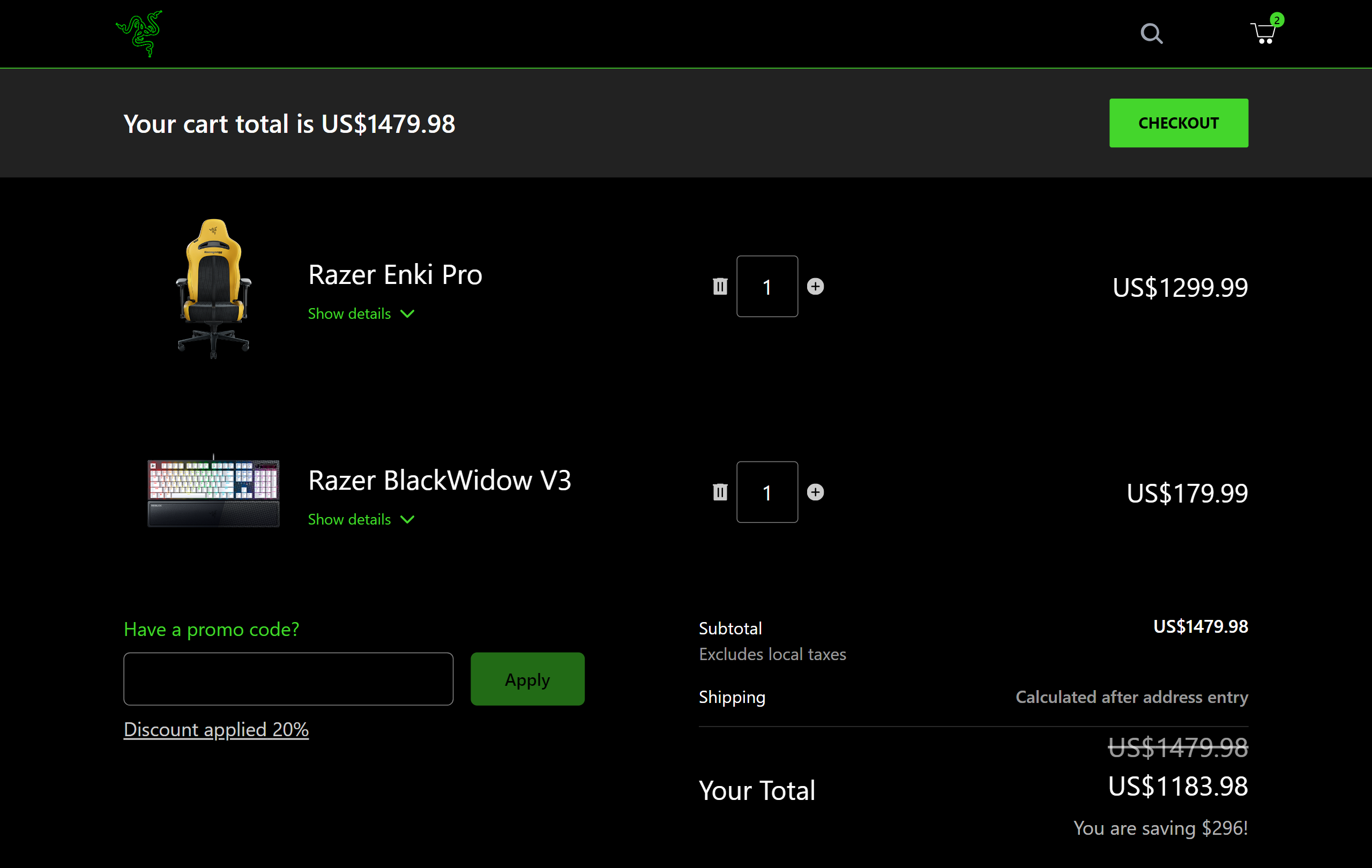Select the Enki Pro quantity field
This screenshot has height=868, width=1372.
coord(767,287)
